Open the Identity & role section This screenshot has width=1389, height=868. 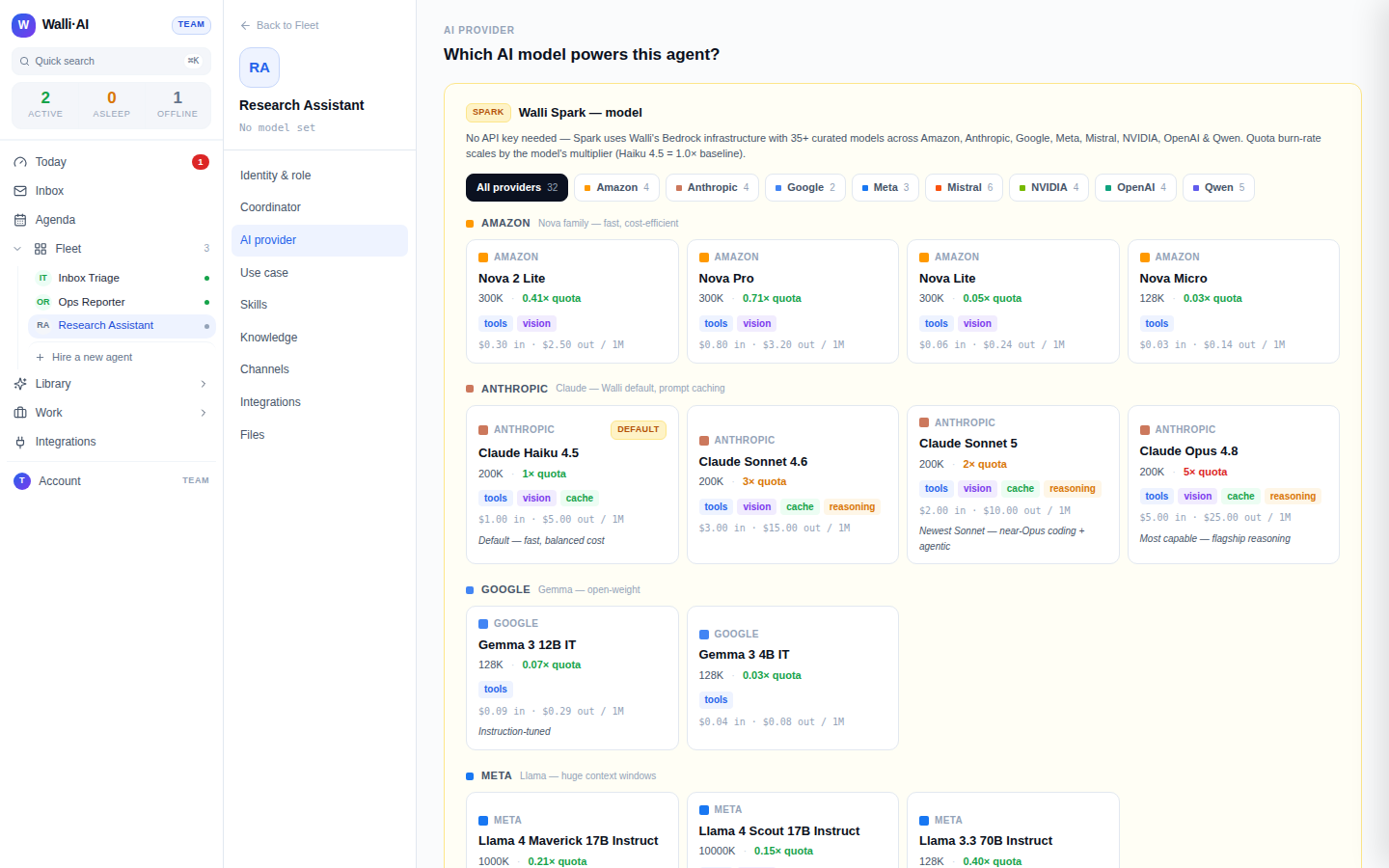[x=319, y=176]
